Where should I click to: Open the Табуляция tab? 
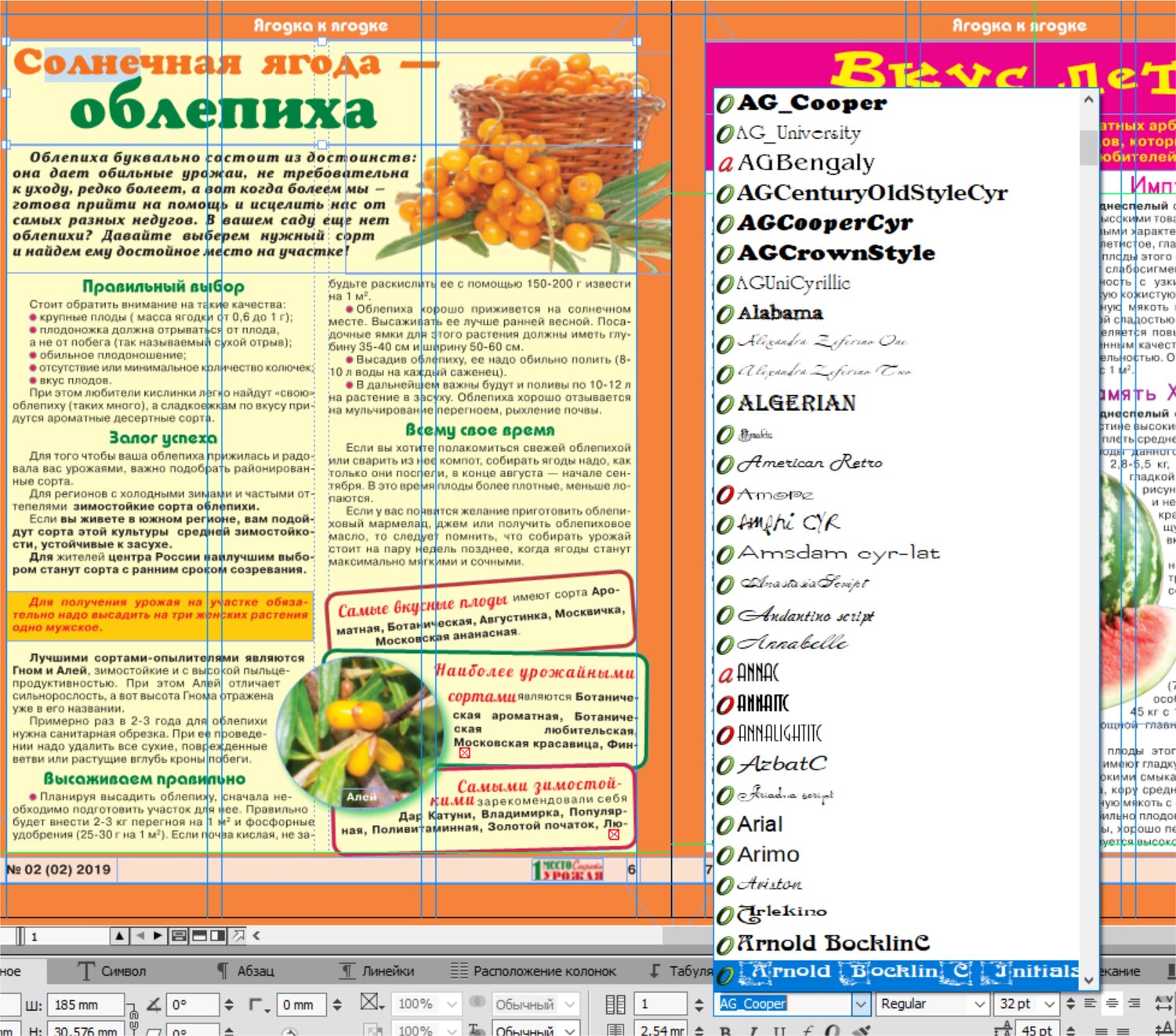[681, 971]
